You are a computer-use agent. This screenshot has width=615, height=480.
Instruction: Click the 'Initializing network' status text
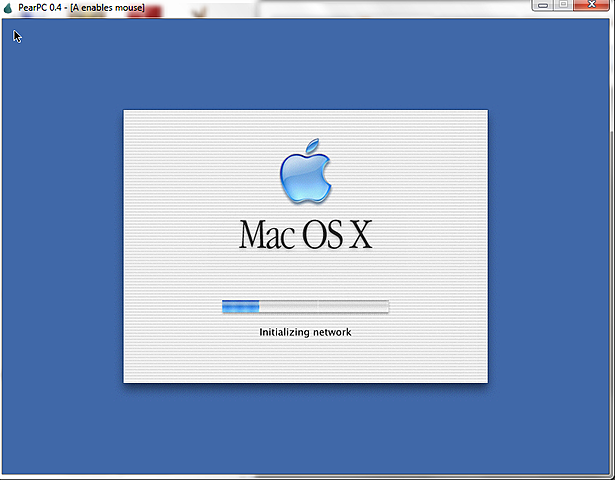[x=305, y=332]
